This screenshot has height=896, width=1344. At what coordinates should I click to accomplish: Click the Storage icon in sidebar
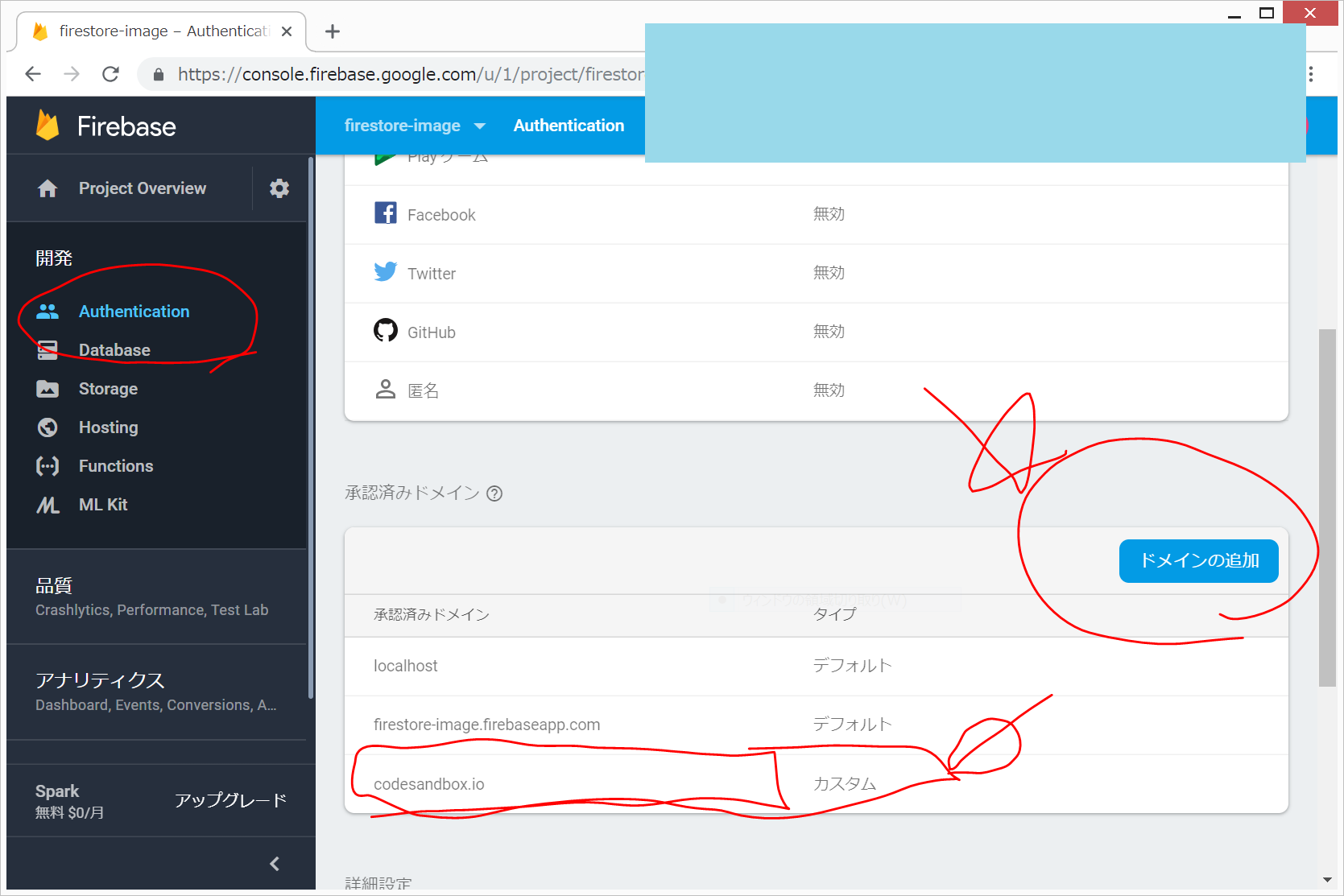click(x=48, y=389)
